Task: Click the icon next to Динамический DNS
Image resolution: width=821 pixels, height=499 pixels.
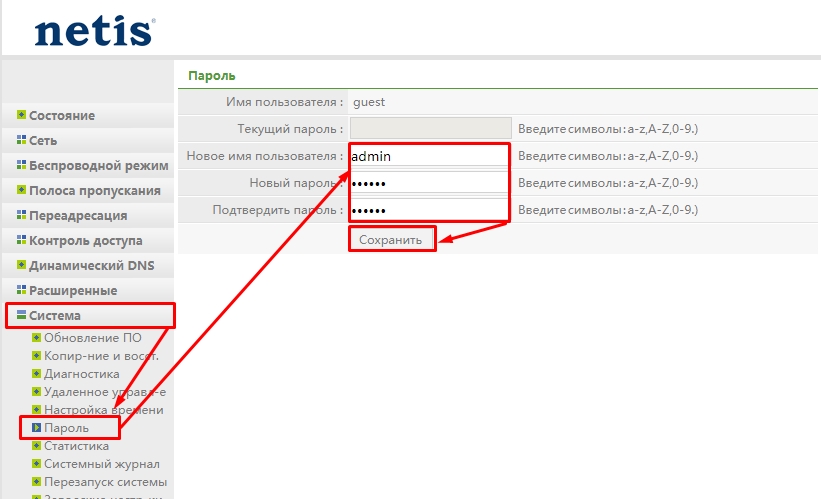Action: pyautogui.click(x=21, y=265)
